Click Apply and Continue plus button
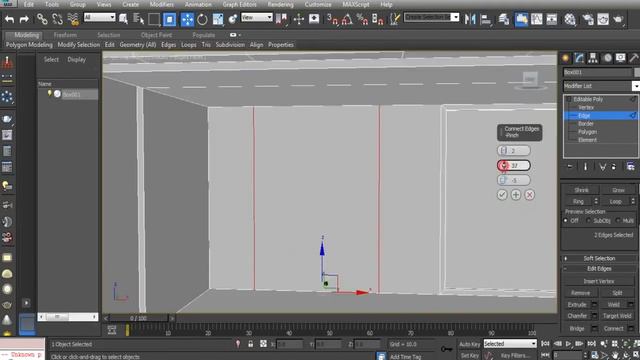 [516, 195]
